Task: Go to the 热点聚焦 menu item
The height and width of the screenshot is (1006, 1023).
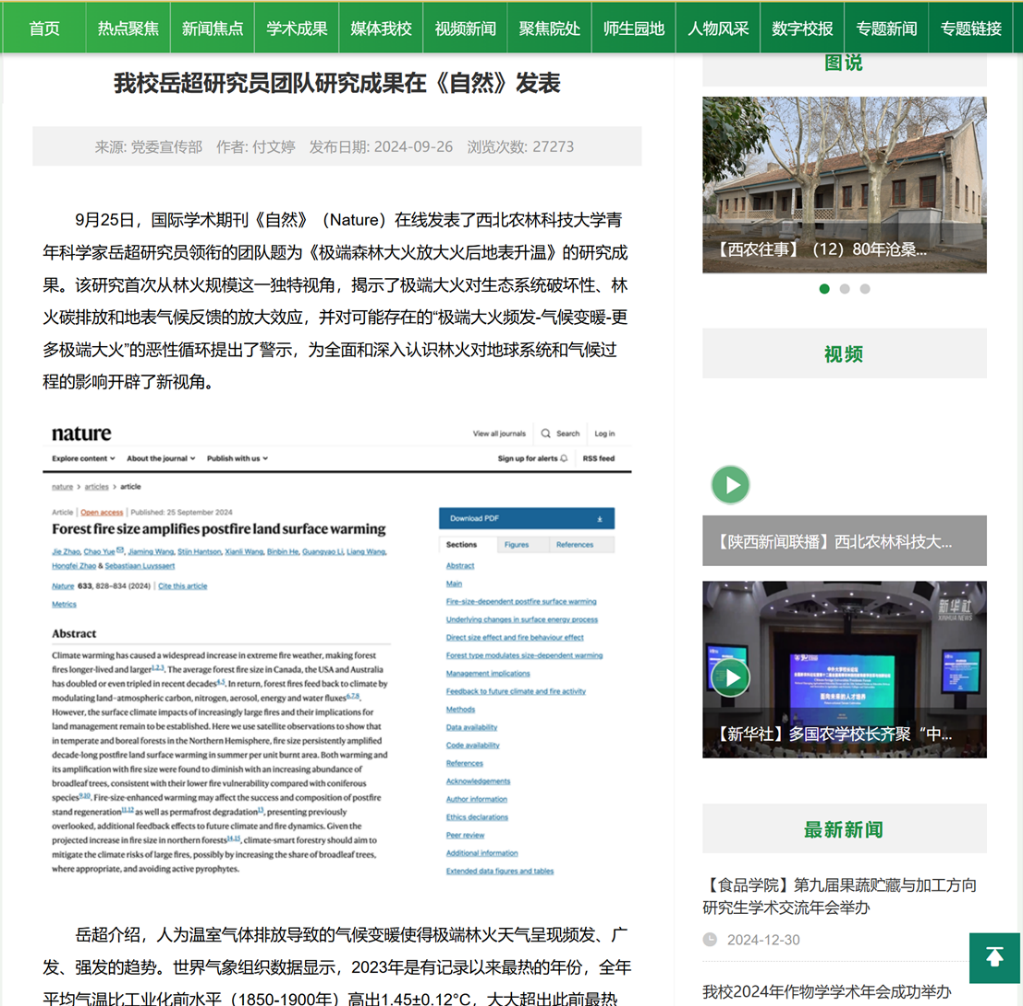Action: tap(128, 28)
